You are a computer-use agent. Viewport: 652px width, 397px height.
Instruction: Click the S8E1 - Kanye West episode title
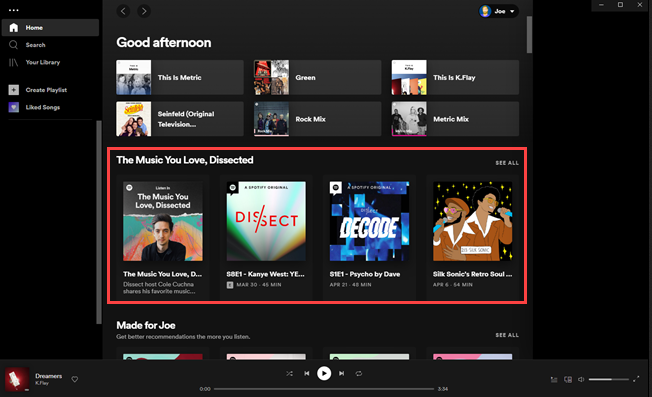pos(265,274)
